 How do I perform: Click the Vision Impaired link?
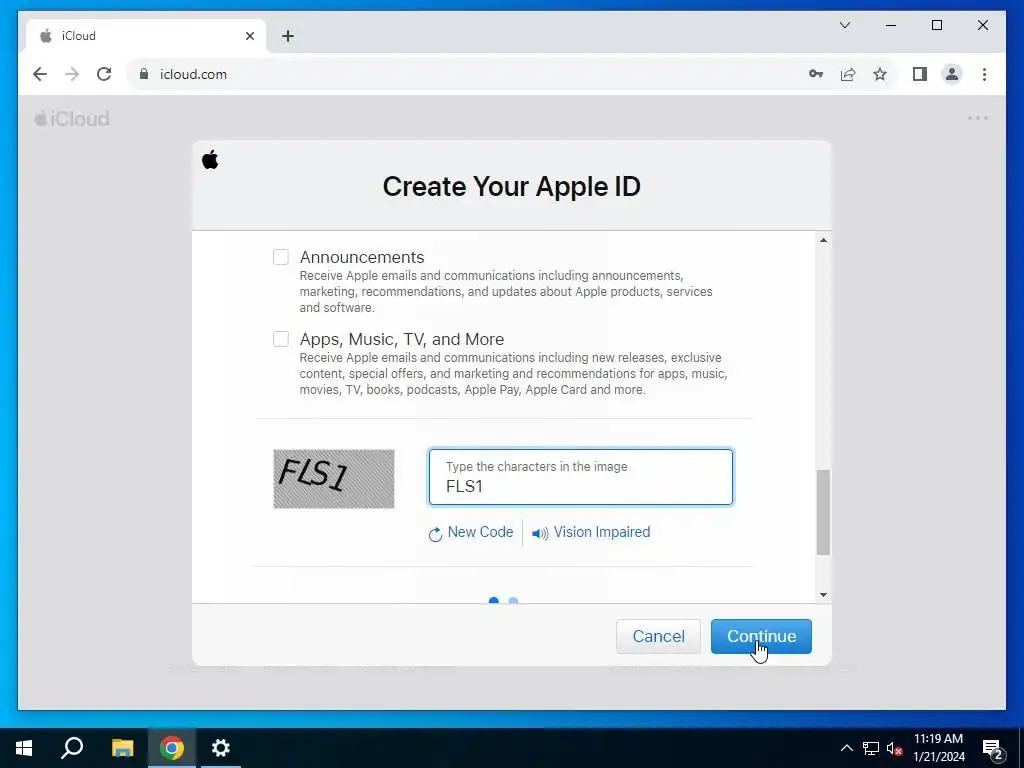tap(601, 532)
